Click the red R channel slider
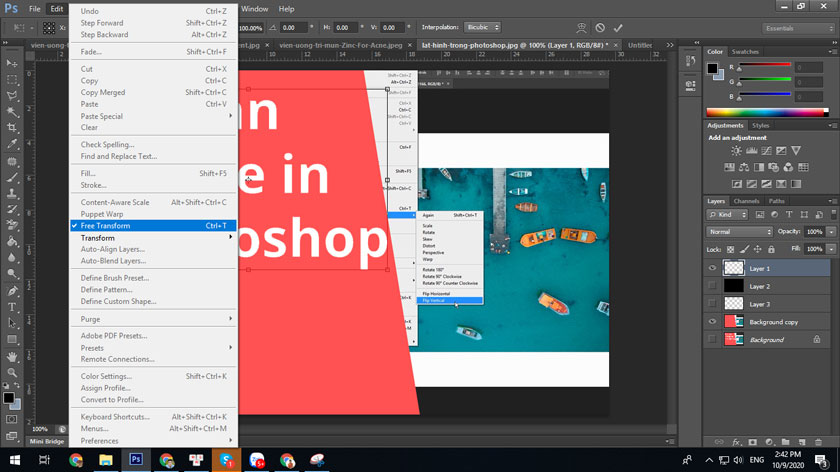 tap(764, 64)
